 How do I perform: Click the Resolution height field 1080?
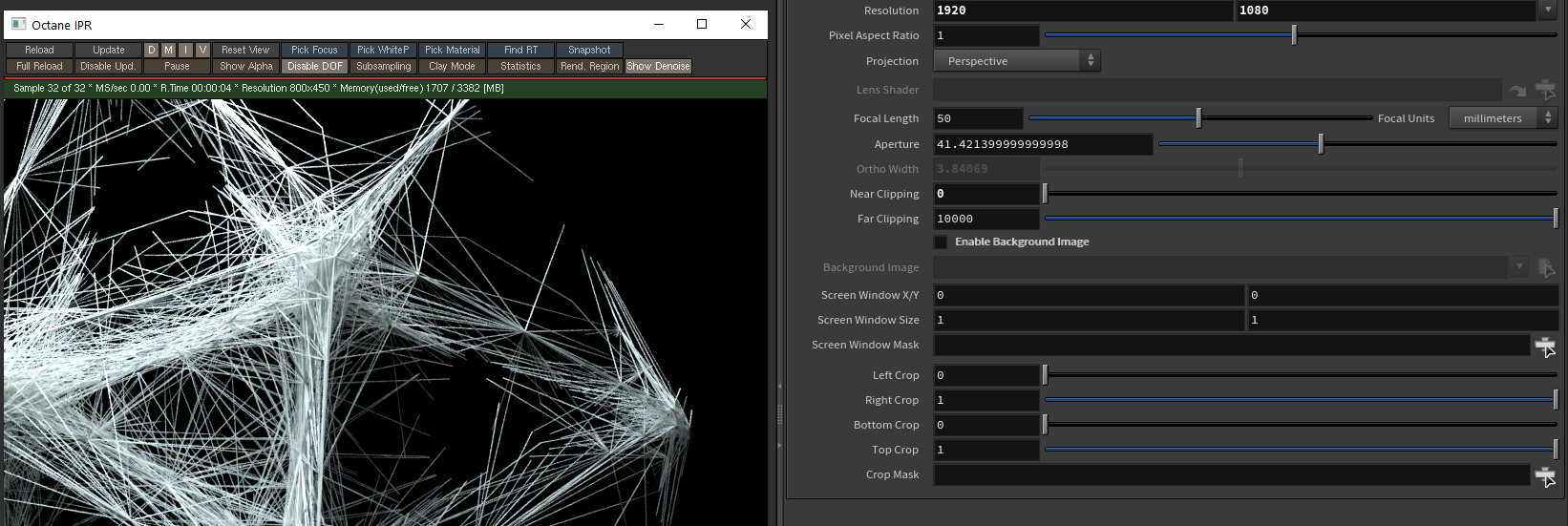[1386, 11]
